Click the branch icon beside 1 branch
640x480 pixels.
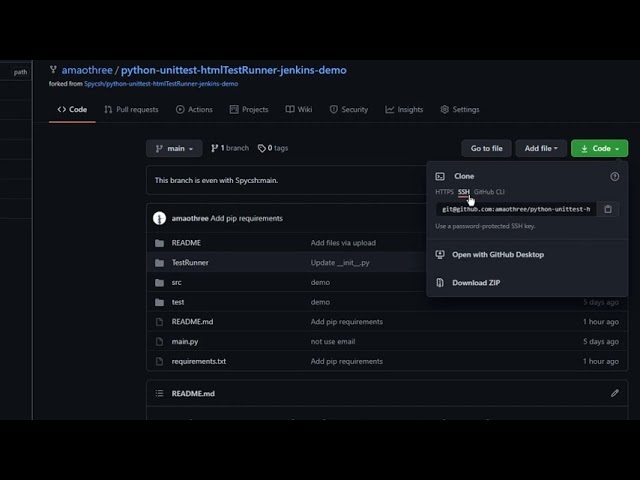pyautogui.click(x=214, y=148)
